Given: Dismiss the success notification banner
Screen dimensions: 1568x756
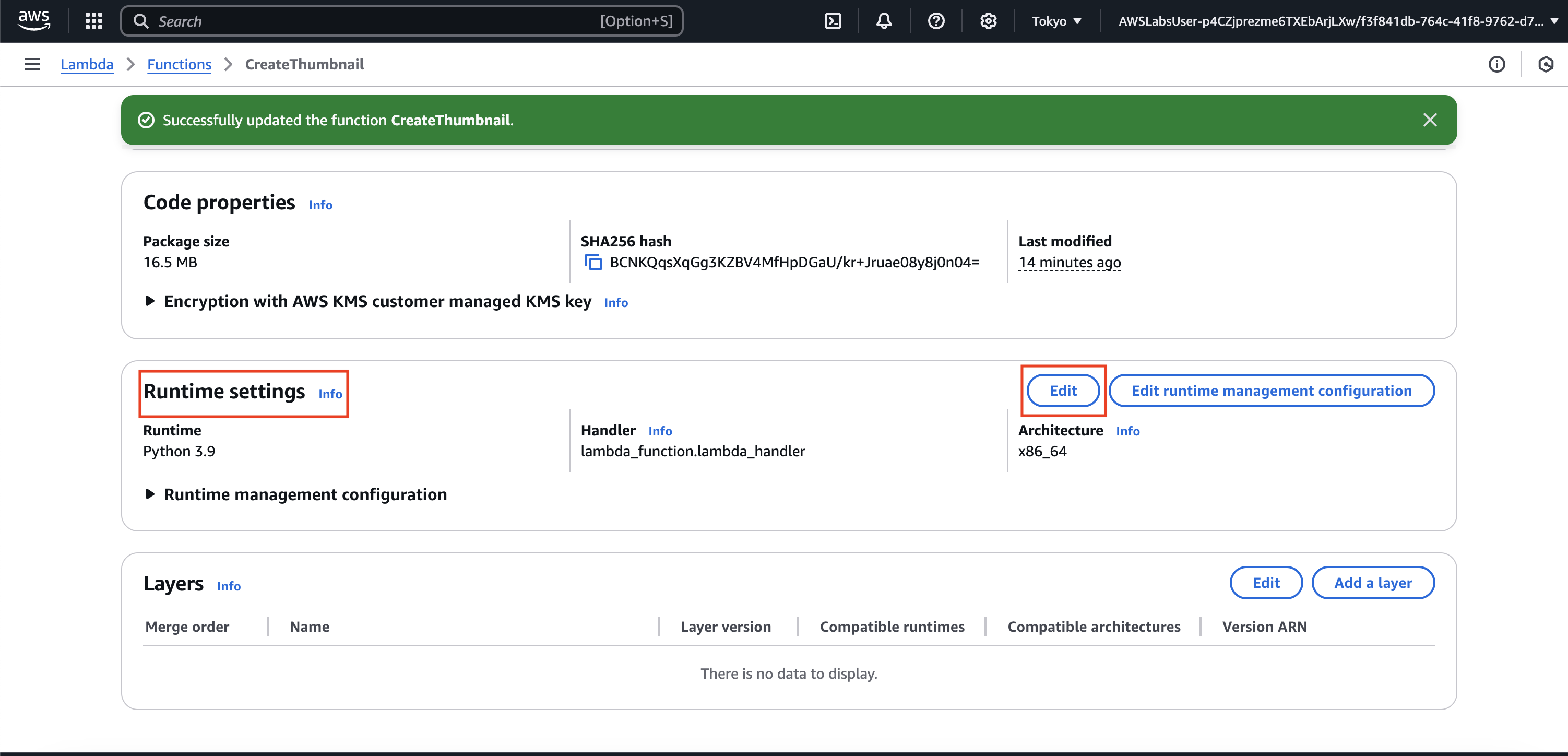Looking at the screenshot, I should pos(1430,120).
